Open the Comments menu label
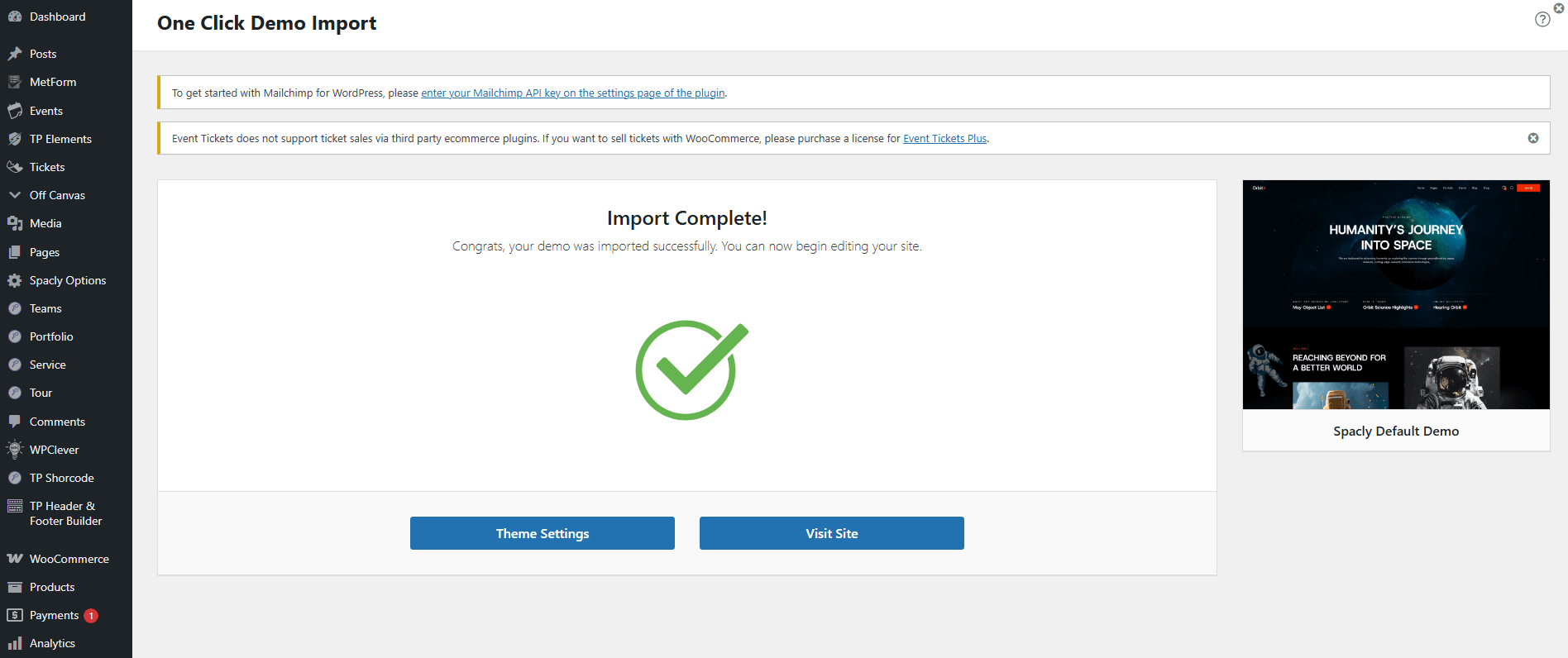 (x=57, y=422)
